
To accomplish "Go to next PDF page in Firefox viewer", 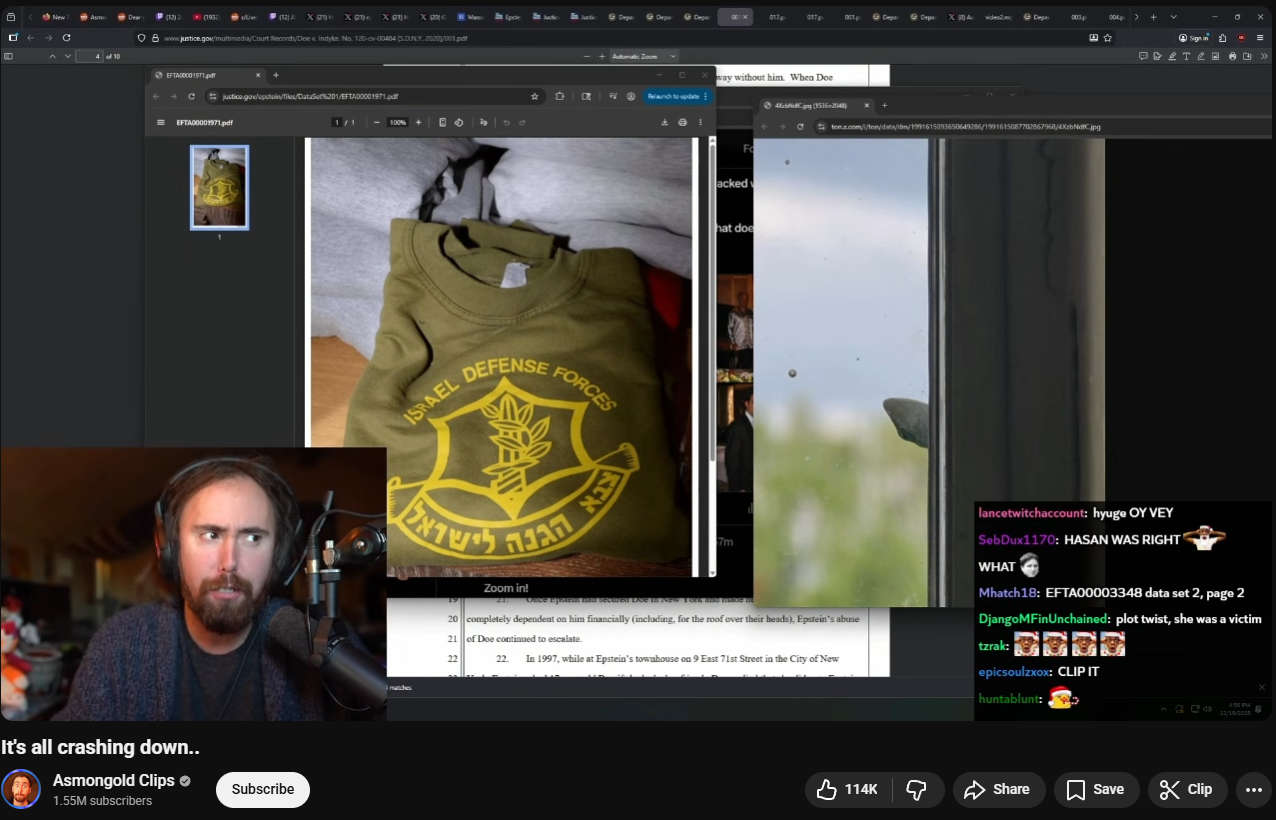I will (67, 56).
